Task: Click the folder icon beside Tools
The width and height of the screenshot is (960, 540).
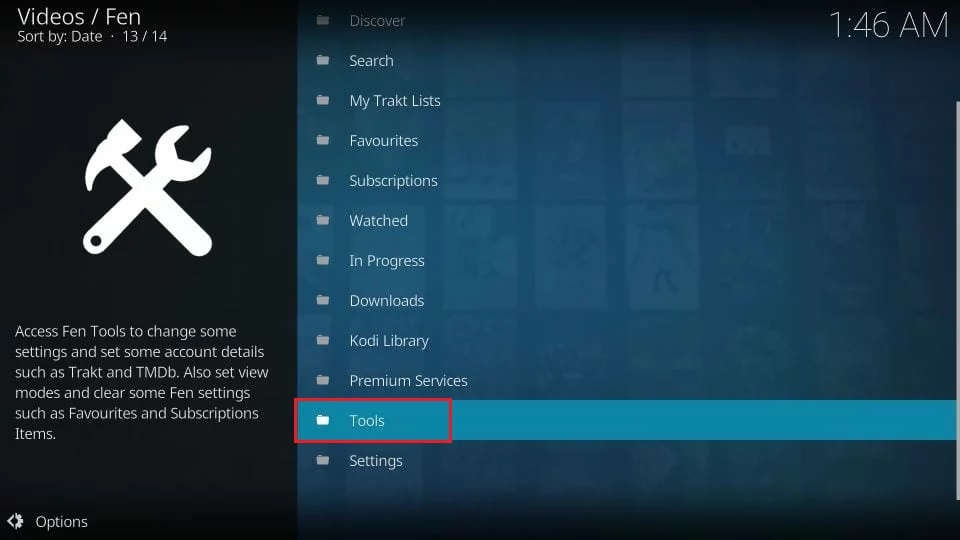Action: [x=323, y=421]
